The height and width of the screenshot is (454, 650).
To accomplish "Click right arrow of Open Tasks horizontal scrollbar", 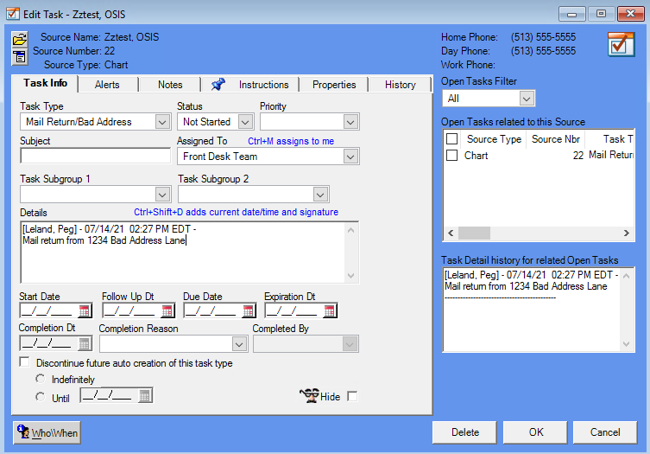I will [626, 233].
